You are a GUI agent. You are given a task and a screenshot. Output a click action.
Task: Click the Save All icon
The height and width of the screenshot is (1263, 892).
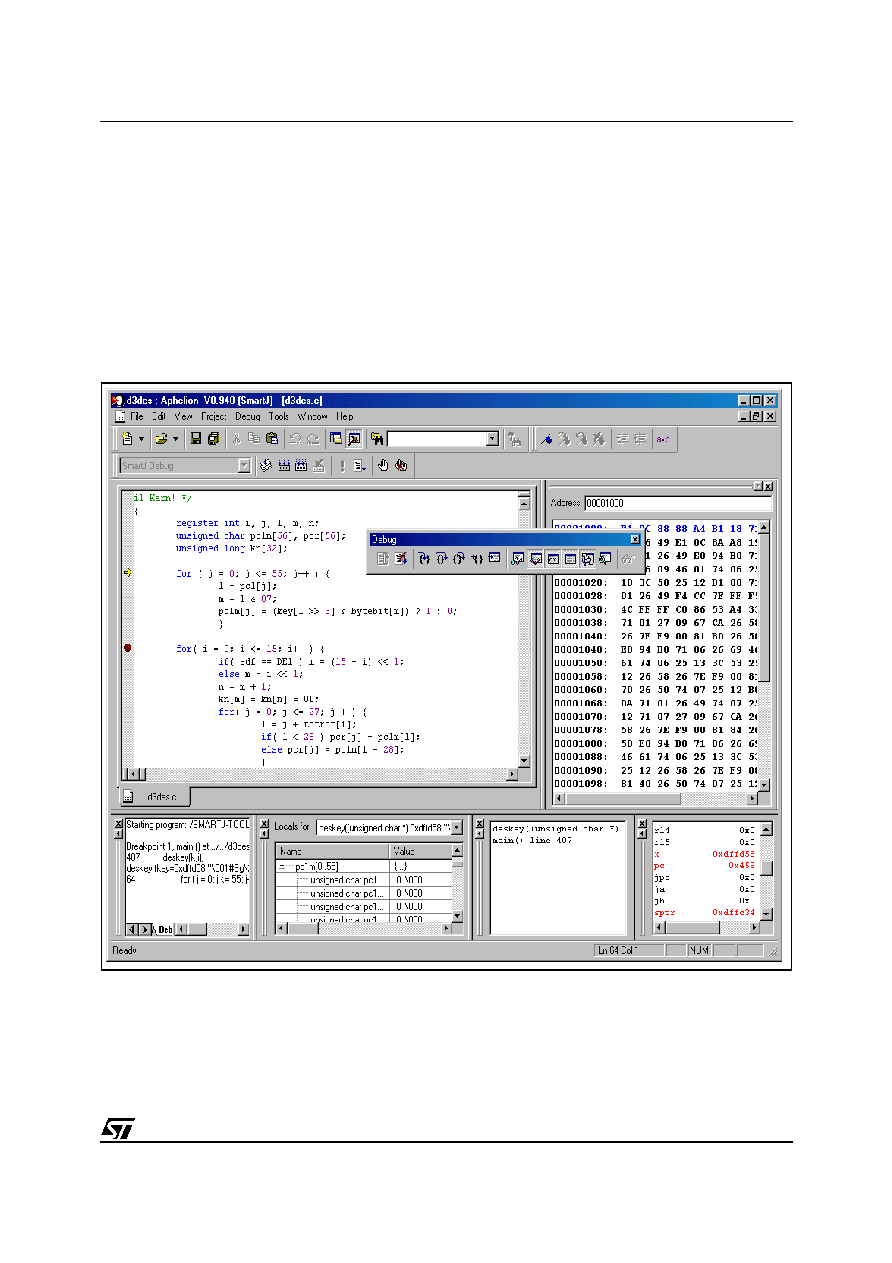point(214,438)
